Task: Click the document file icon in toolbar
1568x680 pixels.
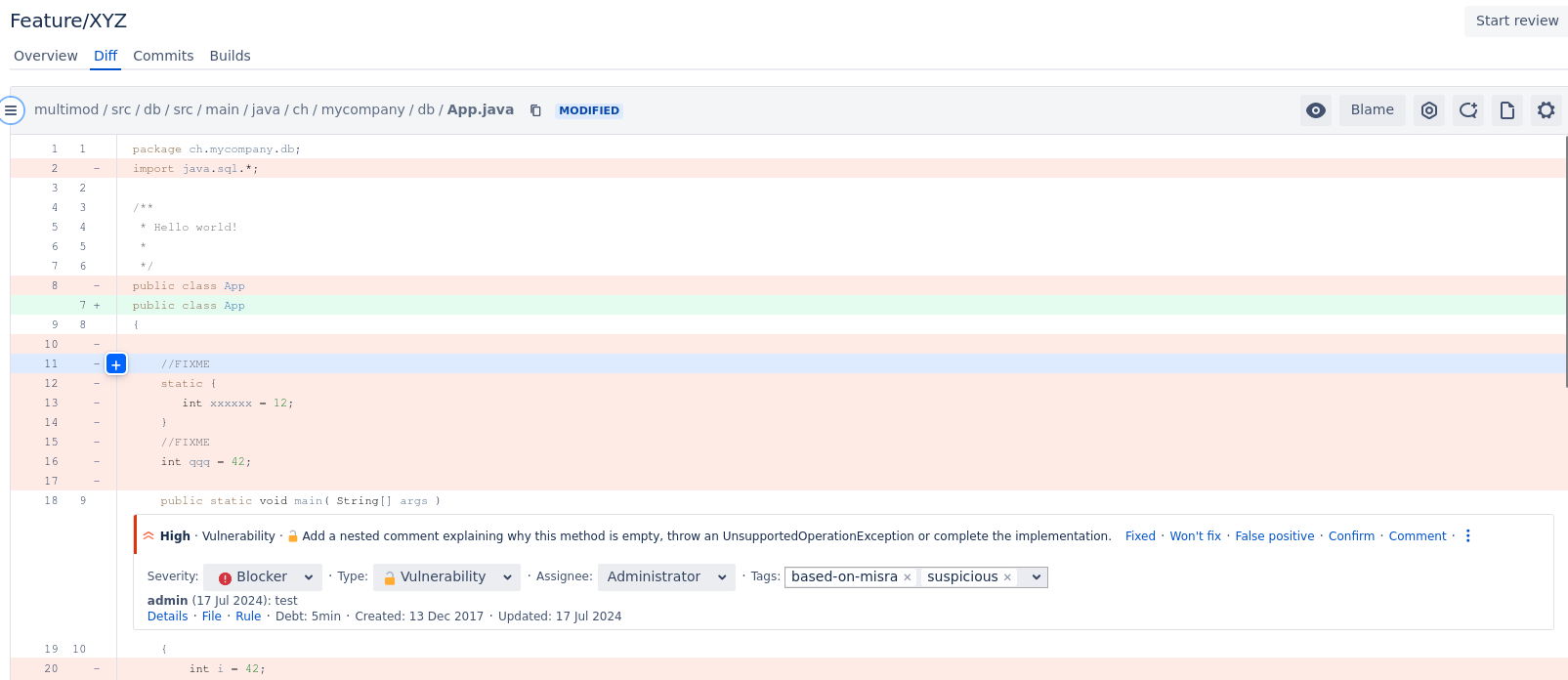Action: coord(1506,110)
